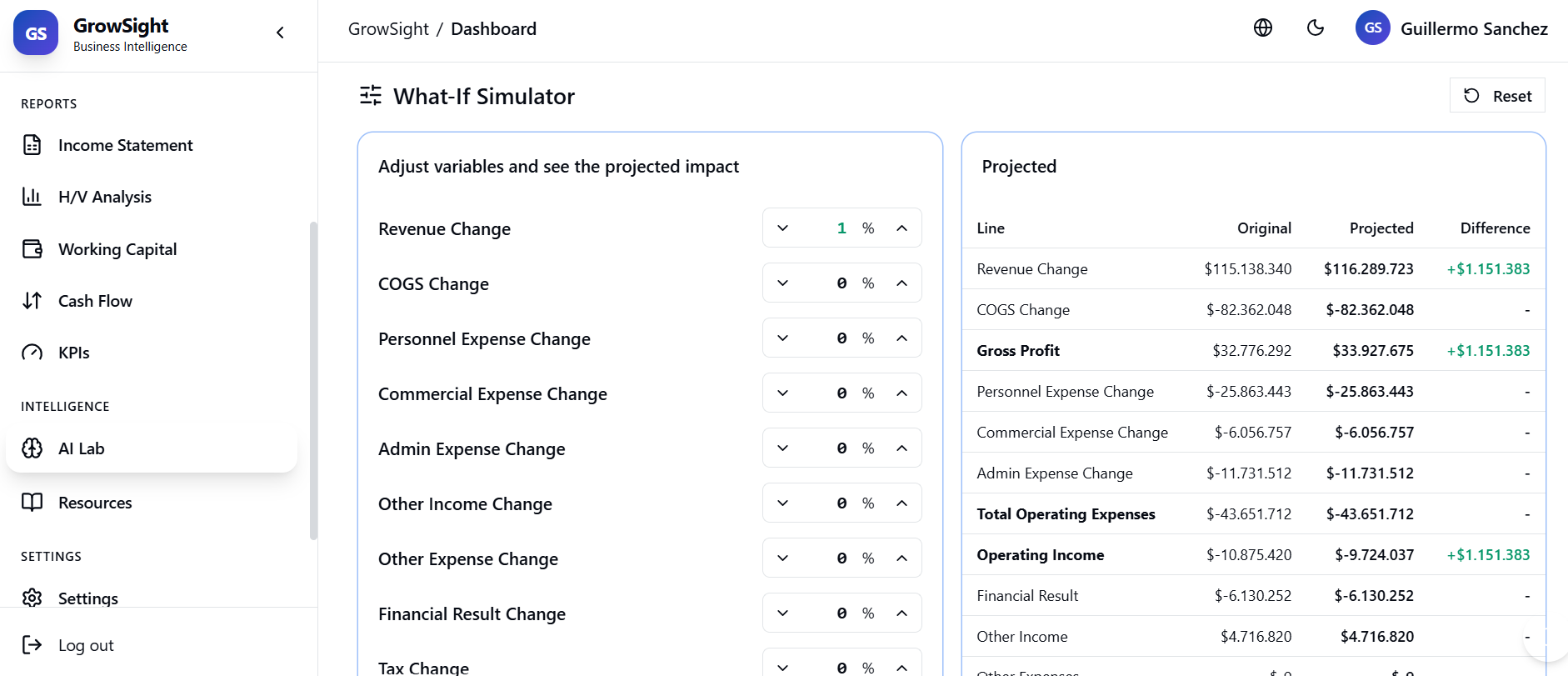Select Gross Profit projected value $33.927.675

[x=1373, y=351]
